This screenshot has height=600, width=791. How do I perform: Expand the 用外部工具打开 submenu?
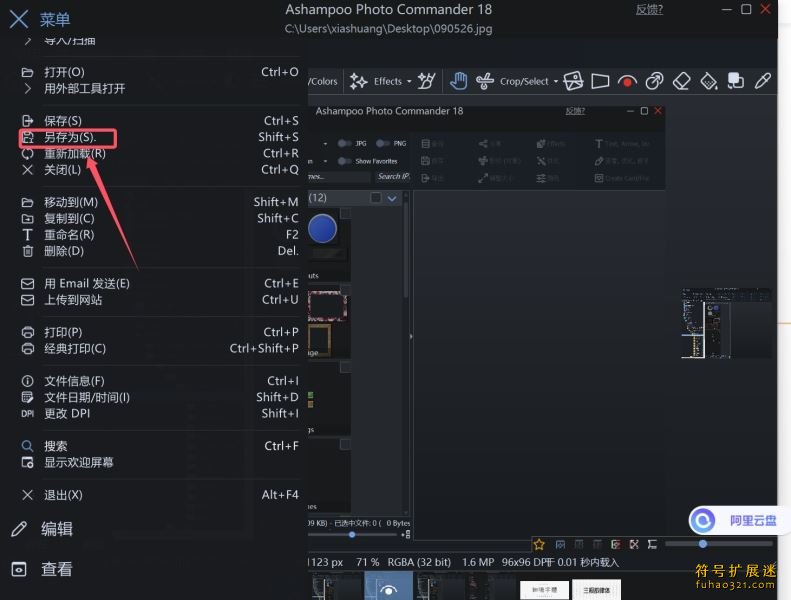(160, 89)
